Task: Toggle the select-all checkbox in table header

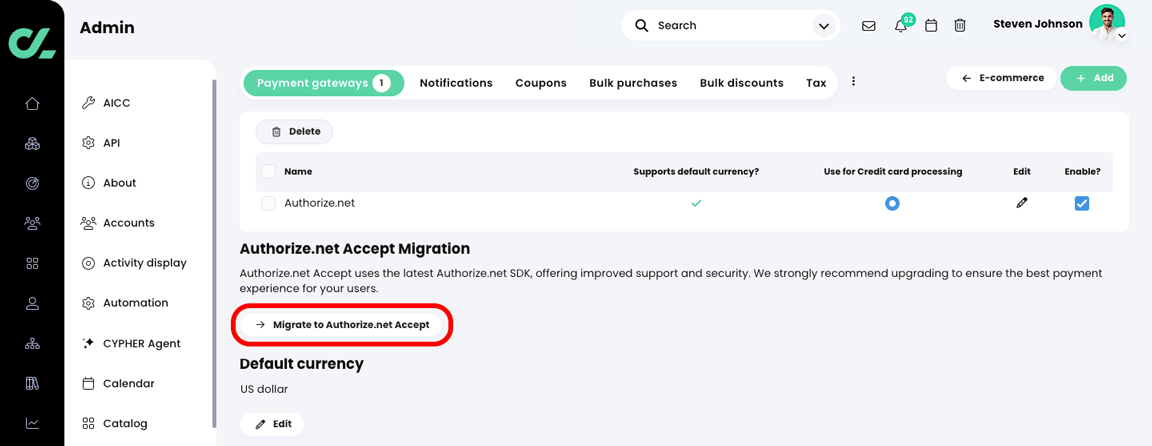Action: coord(268,171)
